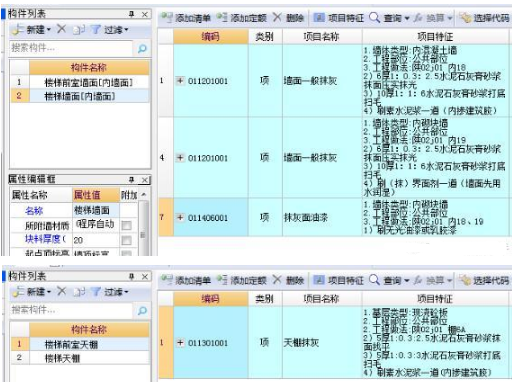Viewport: 512px width, 382px height.
Task: Click 天棚抹灰 item name cell
Action: click(x=322, y=342)
